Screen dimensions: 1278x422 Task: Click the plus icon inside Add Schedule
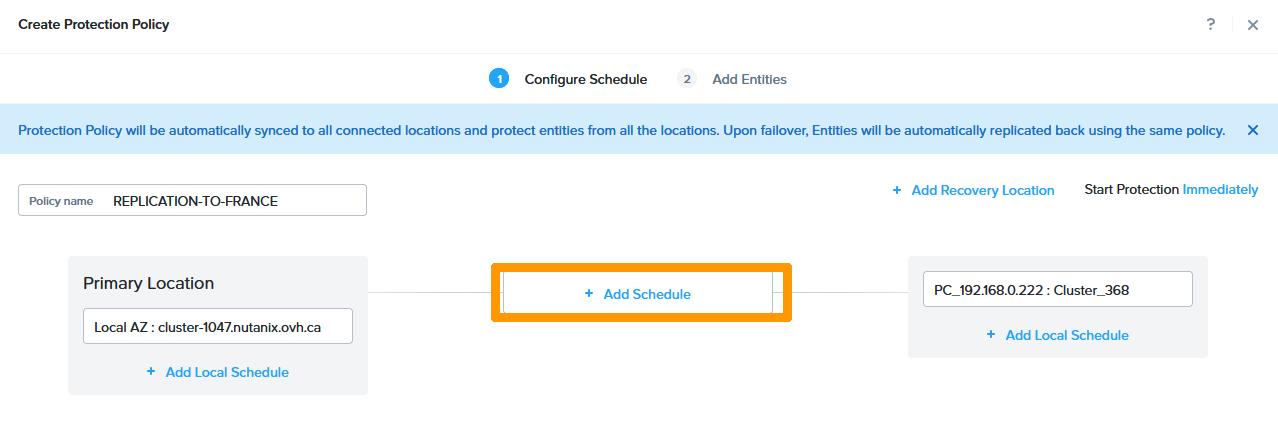tap(589, 293)
